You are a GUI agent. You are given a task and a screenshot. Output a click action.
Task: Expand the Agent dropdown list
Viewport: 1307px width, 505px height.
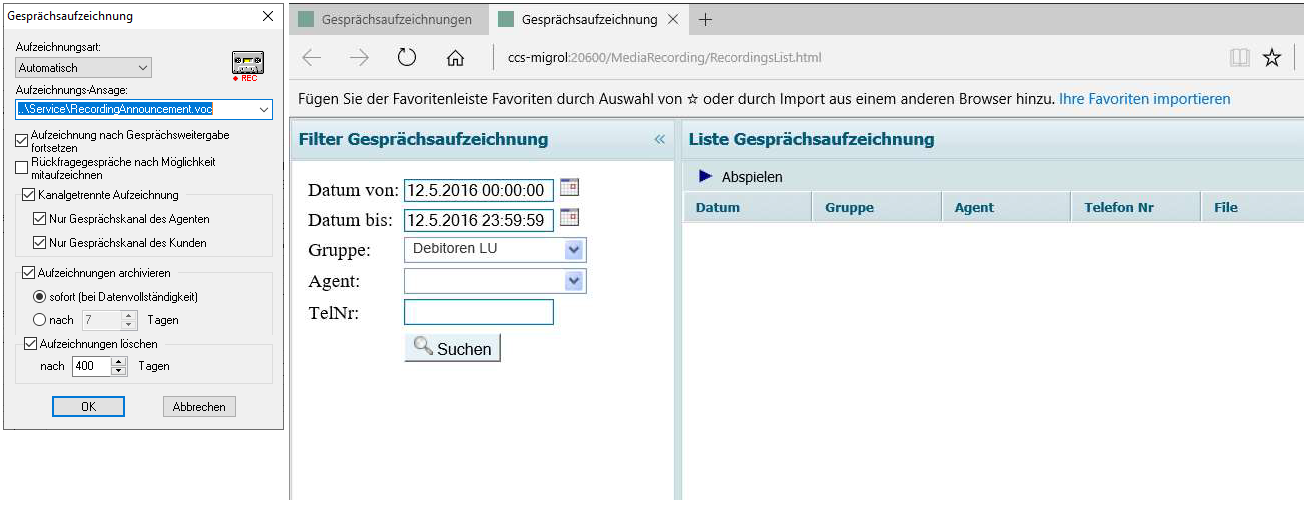(x=574, y=281)
